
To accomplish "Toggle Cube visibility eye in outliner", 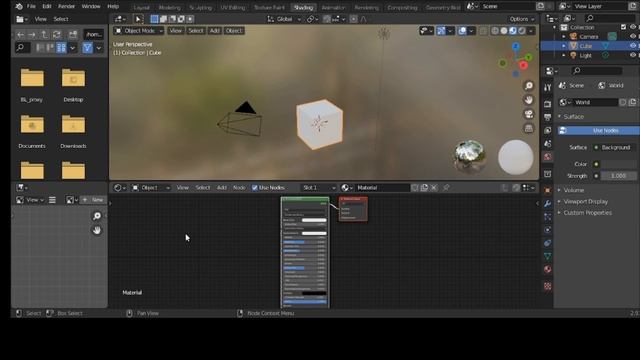I will [633, 46].
